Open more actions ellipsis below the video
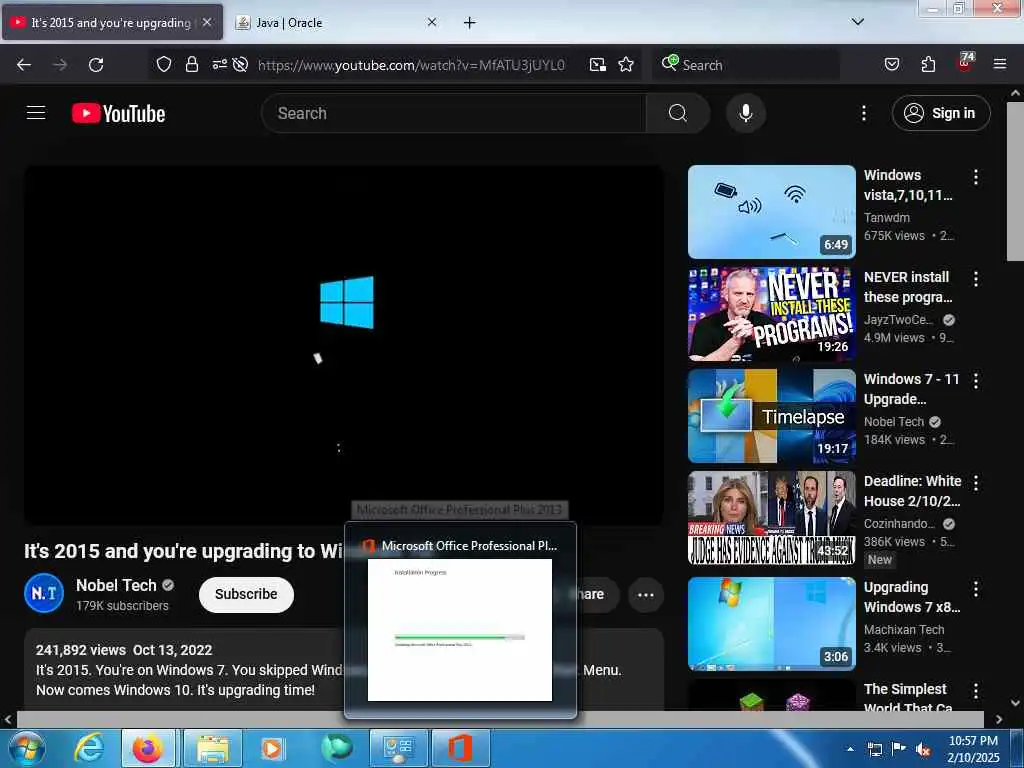This screenshot has width=1024, height=768. pyautogui.click(x=645, y=595)
